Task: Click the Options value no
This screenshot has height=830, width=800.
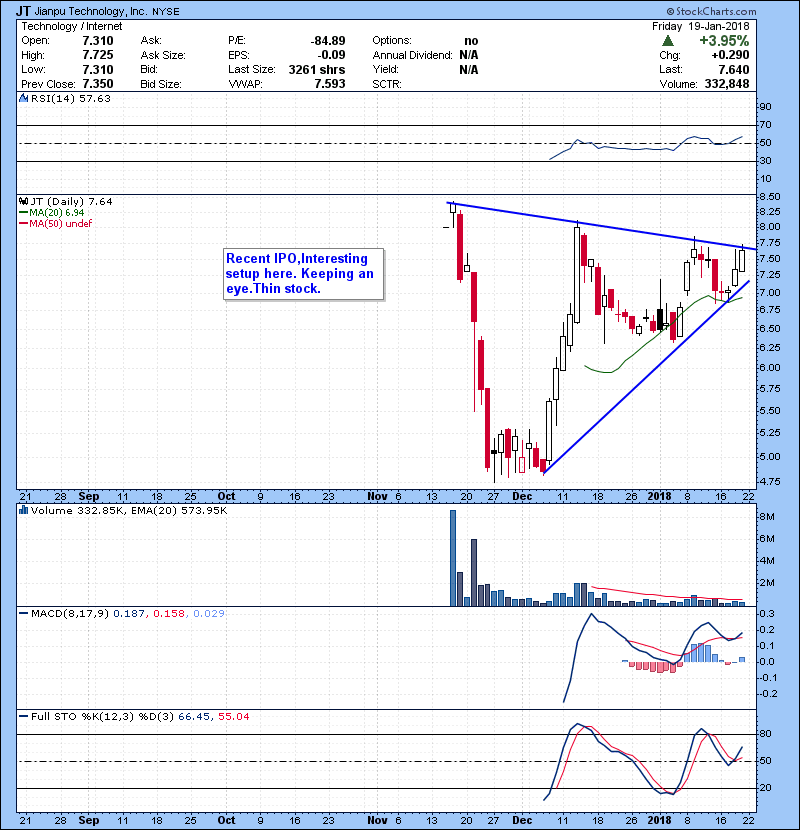Action: click(x=471, y=41)
